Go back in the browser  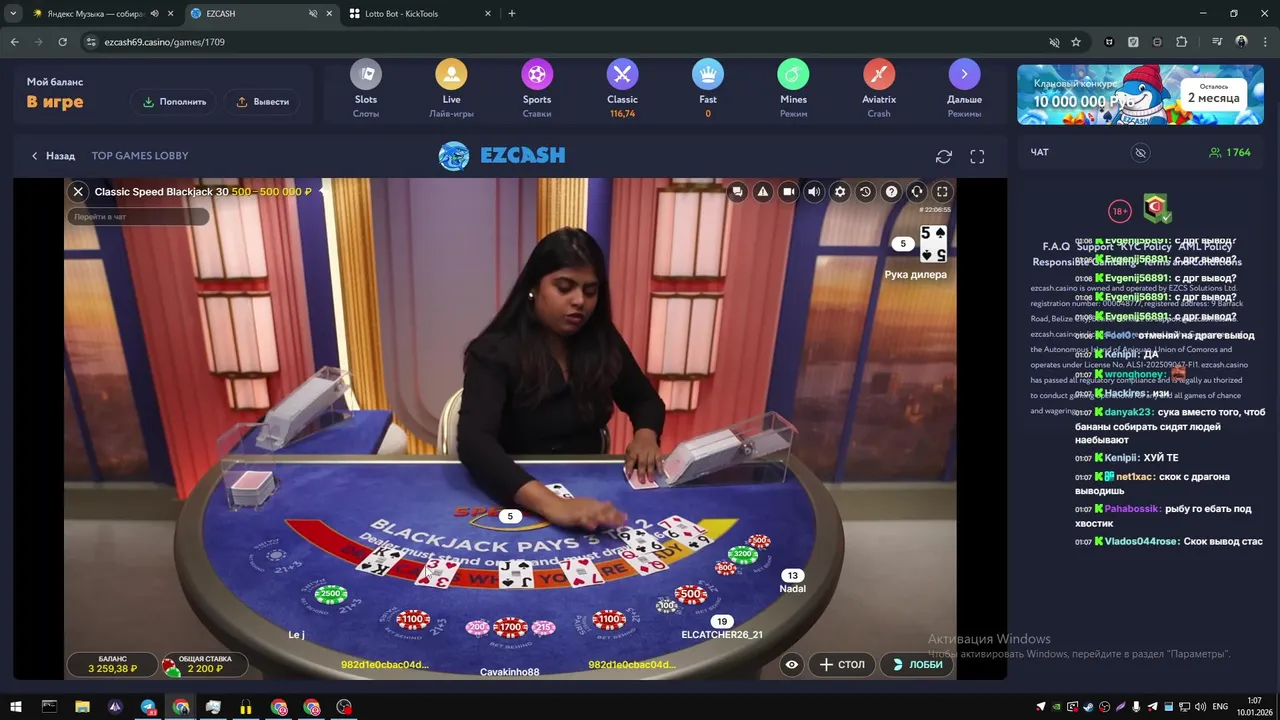tap(14, 42)
